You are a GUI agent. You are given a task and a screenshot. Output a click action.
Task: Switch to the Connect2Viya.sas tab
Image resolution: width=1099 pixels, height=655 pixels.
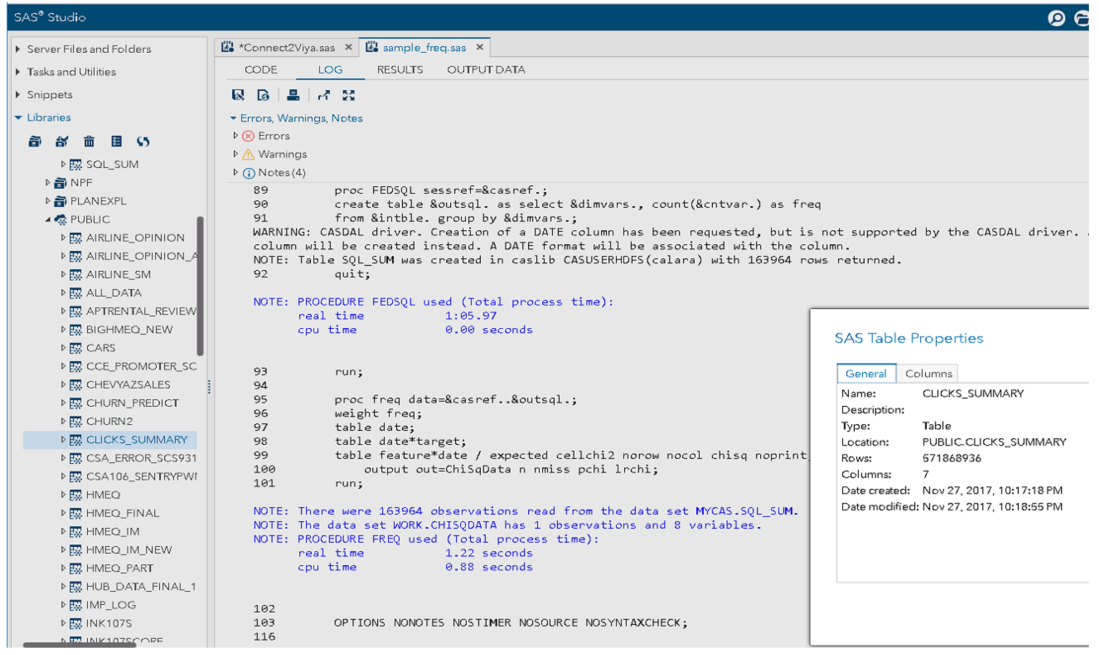(286, 48)
